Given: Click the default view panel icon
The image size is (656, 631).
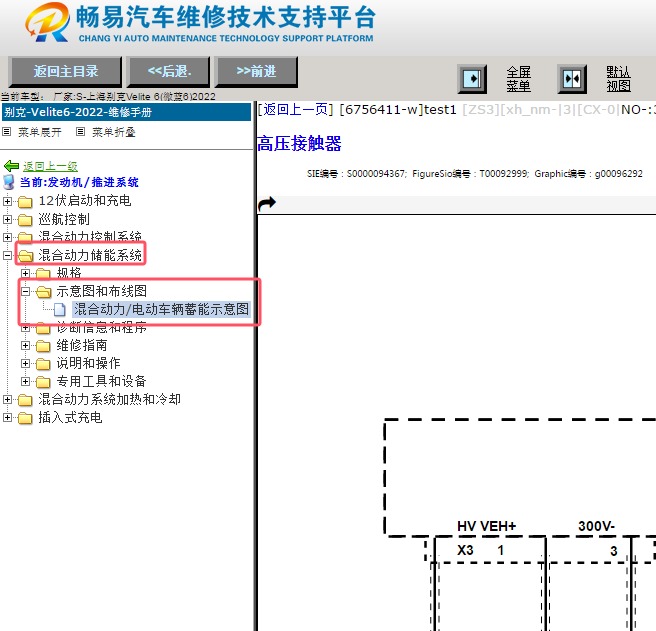Looking at the screenshot, I should click(572, 79).
